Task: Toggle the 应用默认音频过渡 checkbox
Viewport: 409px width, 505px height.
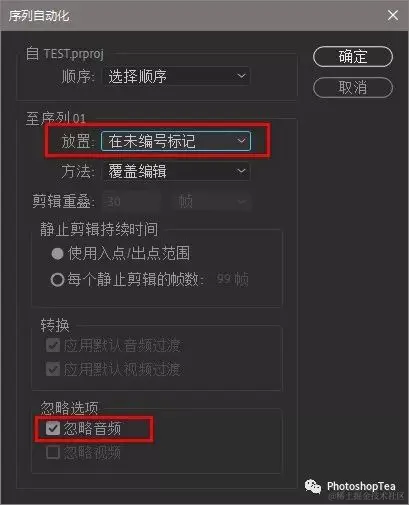Action: click(x=53, y=345)
